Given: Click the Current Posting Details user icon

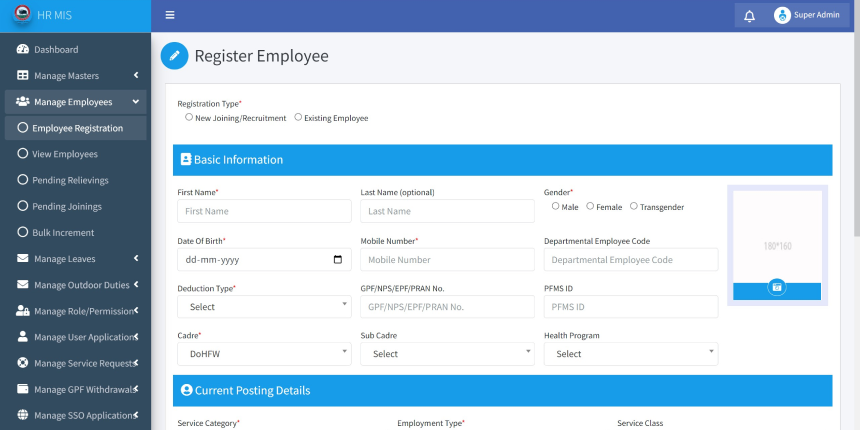Looking at the screenshot, I should coord(186,390).
